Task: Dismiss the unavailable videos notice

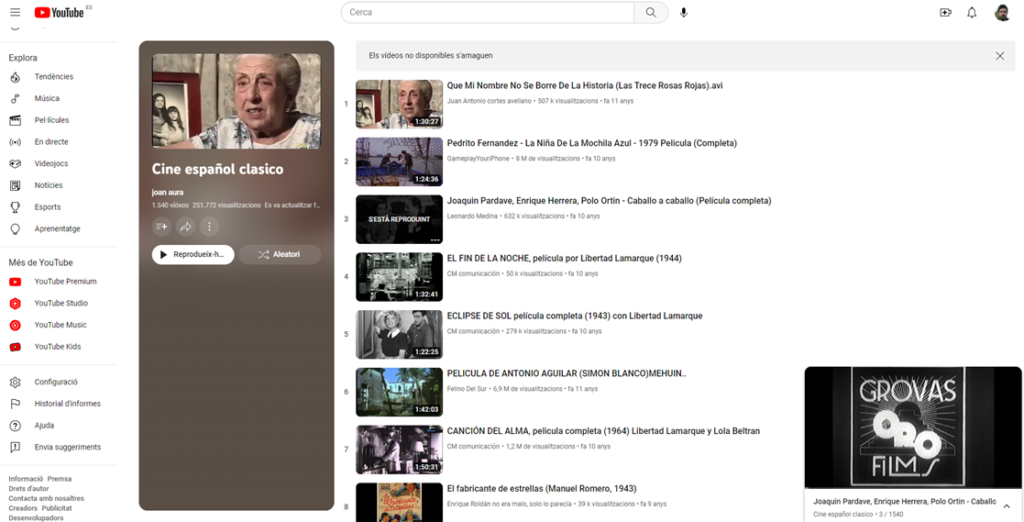Action: coord(999,56)
